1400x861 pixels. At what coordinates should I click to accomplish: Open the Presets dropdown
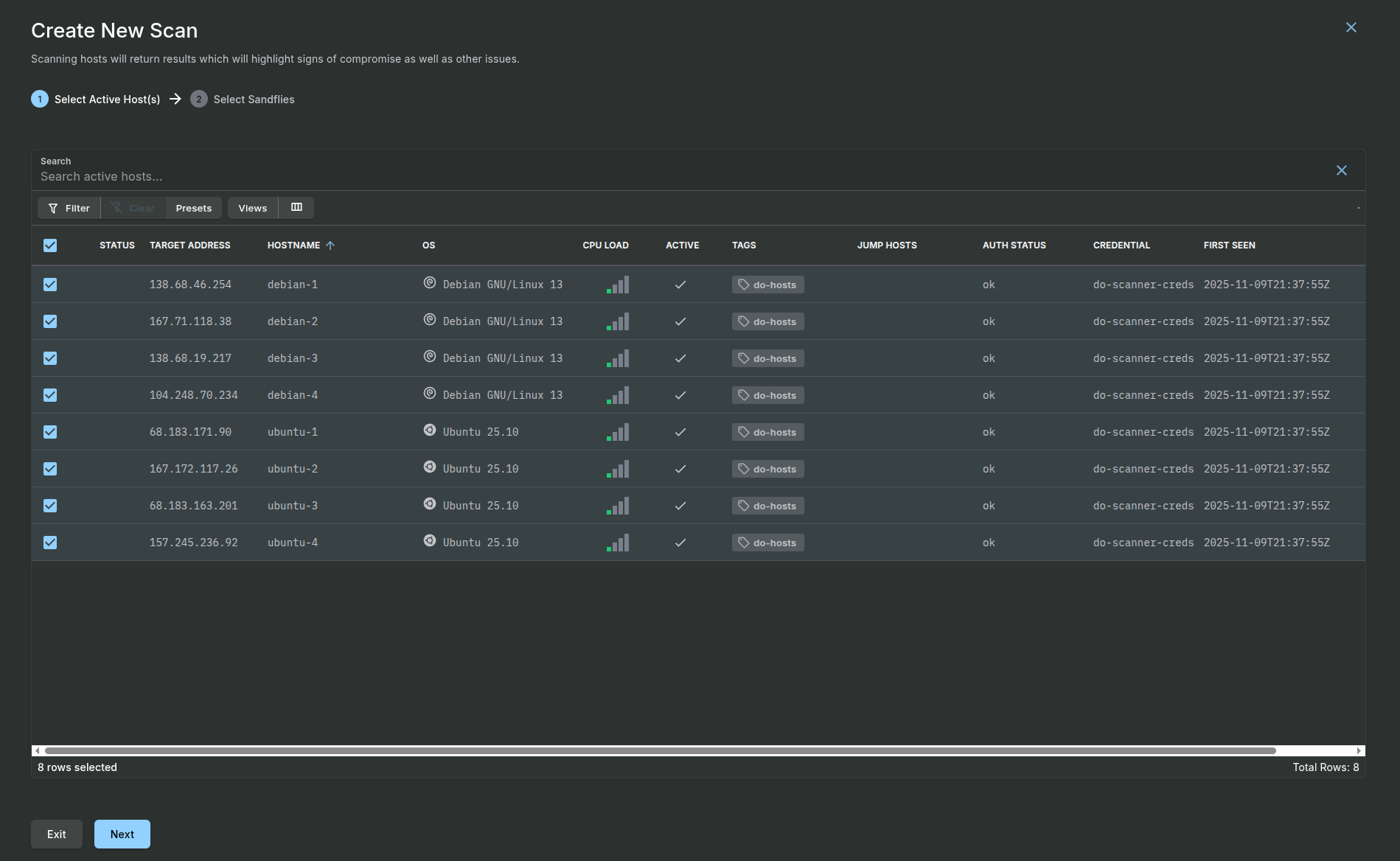click(x=193, y=207)
